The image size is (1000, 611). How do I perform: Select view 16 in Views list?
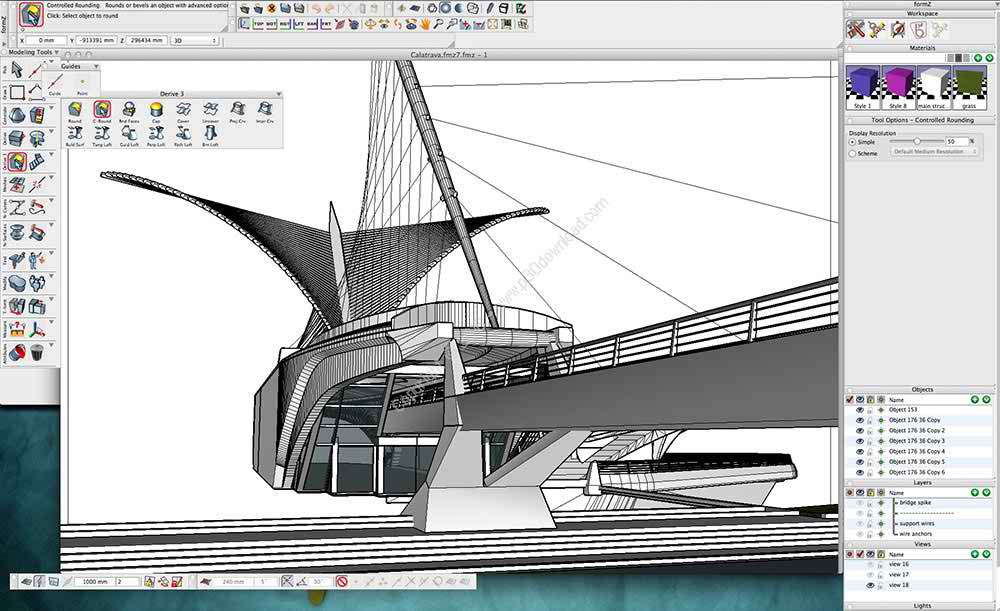pyautogui.click(x=899, y=564)
